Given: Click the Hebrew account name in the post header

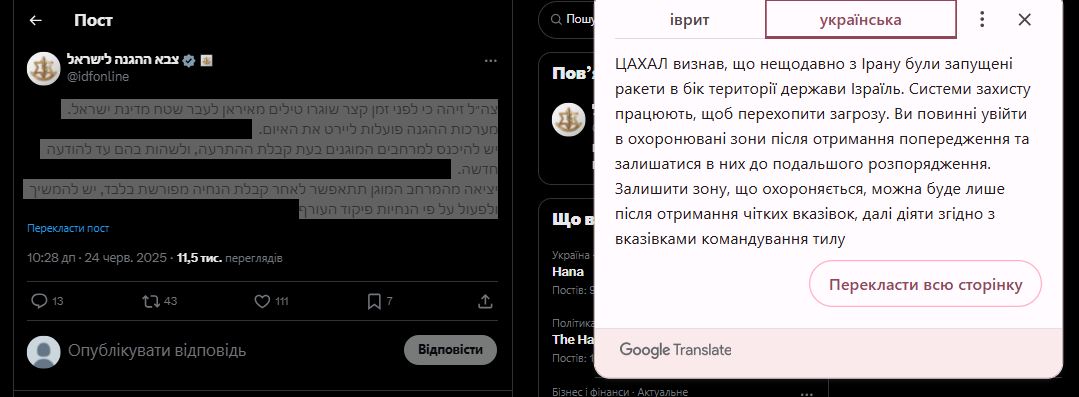Looking at the screenshot, I should pyautogui.click(x=122, y=59).
